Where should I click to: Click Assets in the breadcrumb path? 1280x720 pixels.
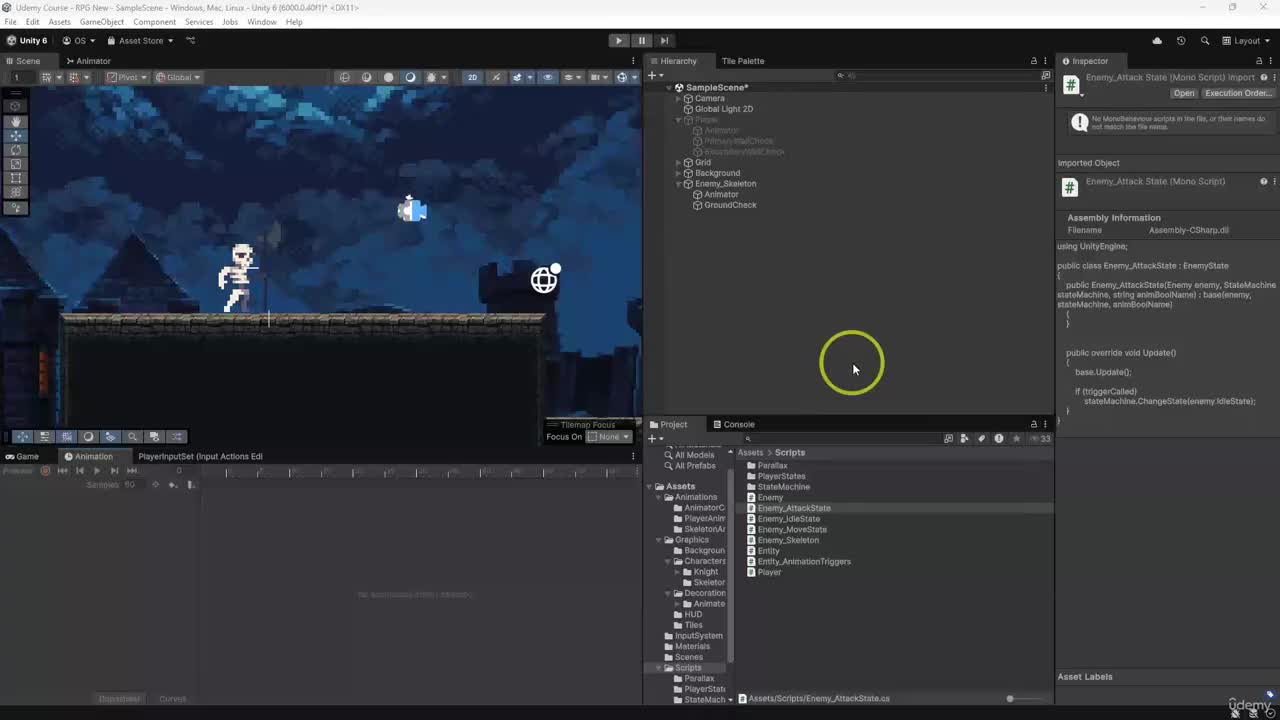(750, 453)
